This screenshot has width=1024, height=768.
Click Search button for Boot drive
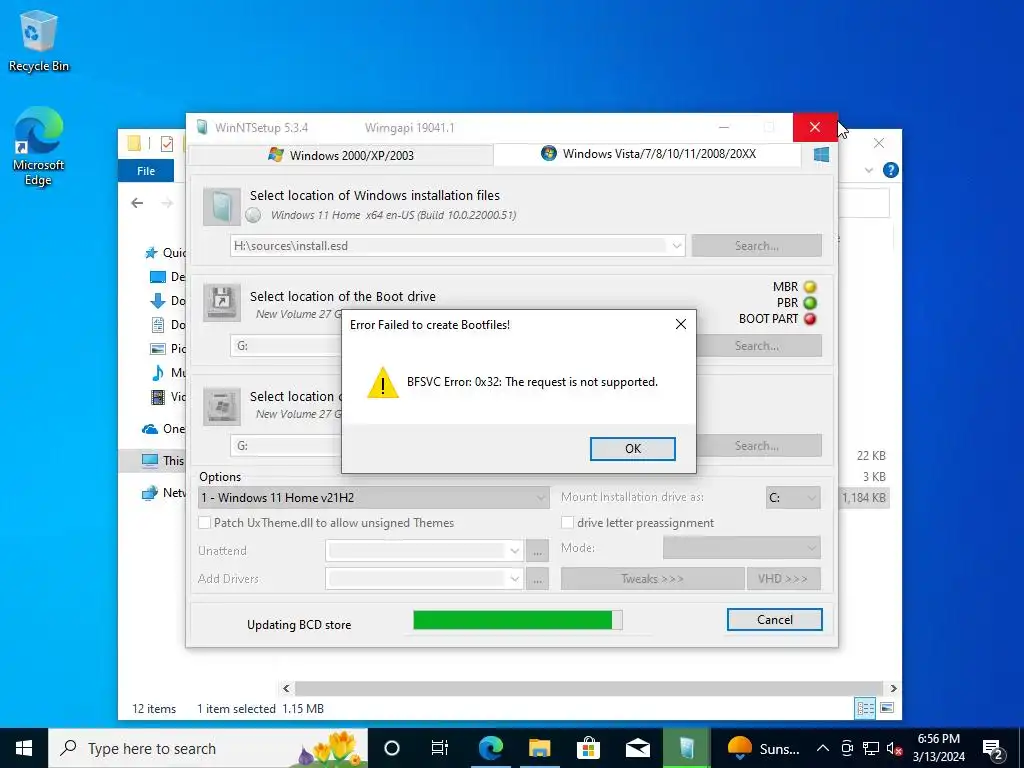pyautogui.click(x=756, y=345)
